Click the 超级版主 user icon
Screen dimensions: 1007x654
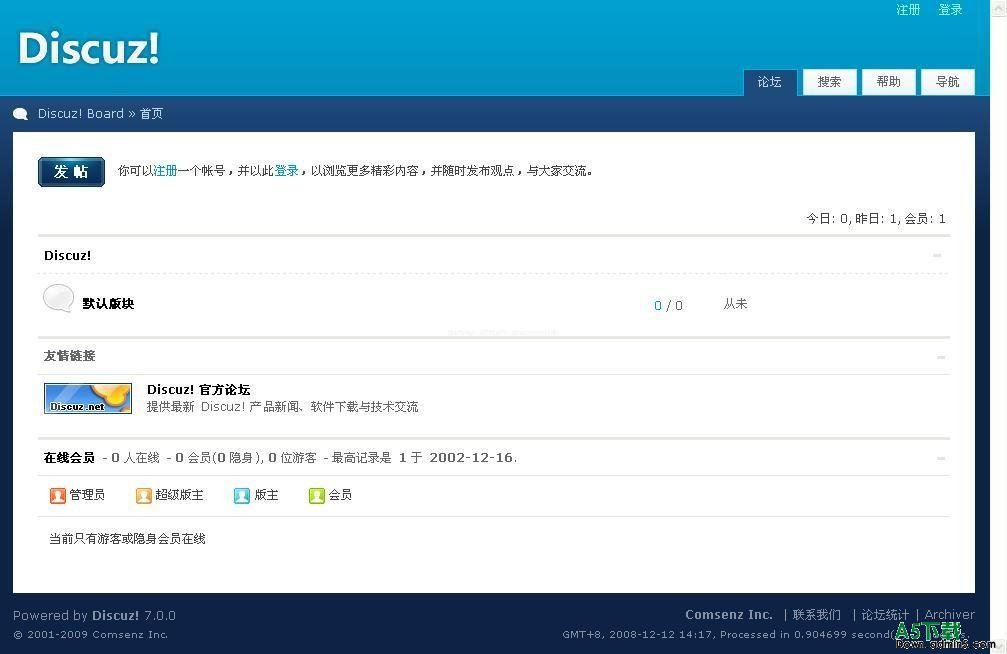tap(144, 495)
